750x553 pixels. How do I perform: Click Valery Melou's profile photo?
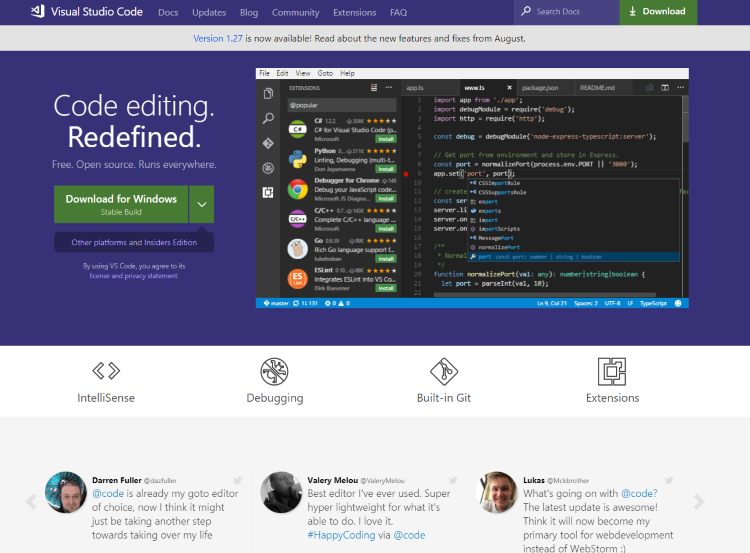click(281, 492)
